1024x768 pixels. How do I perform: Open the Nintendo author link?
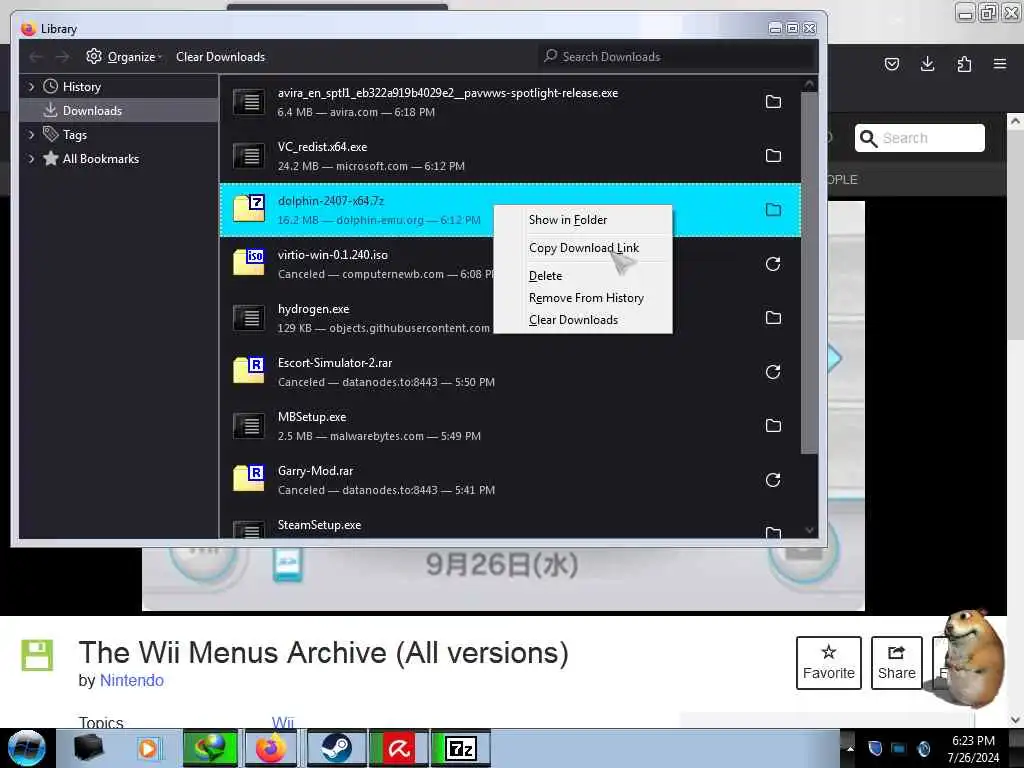tap(132, 680)
